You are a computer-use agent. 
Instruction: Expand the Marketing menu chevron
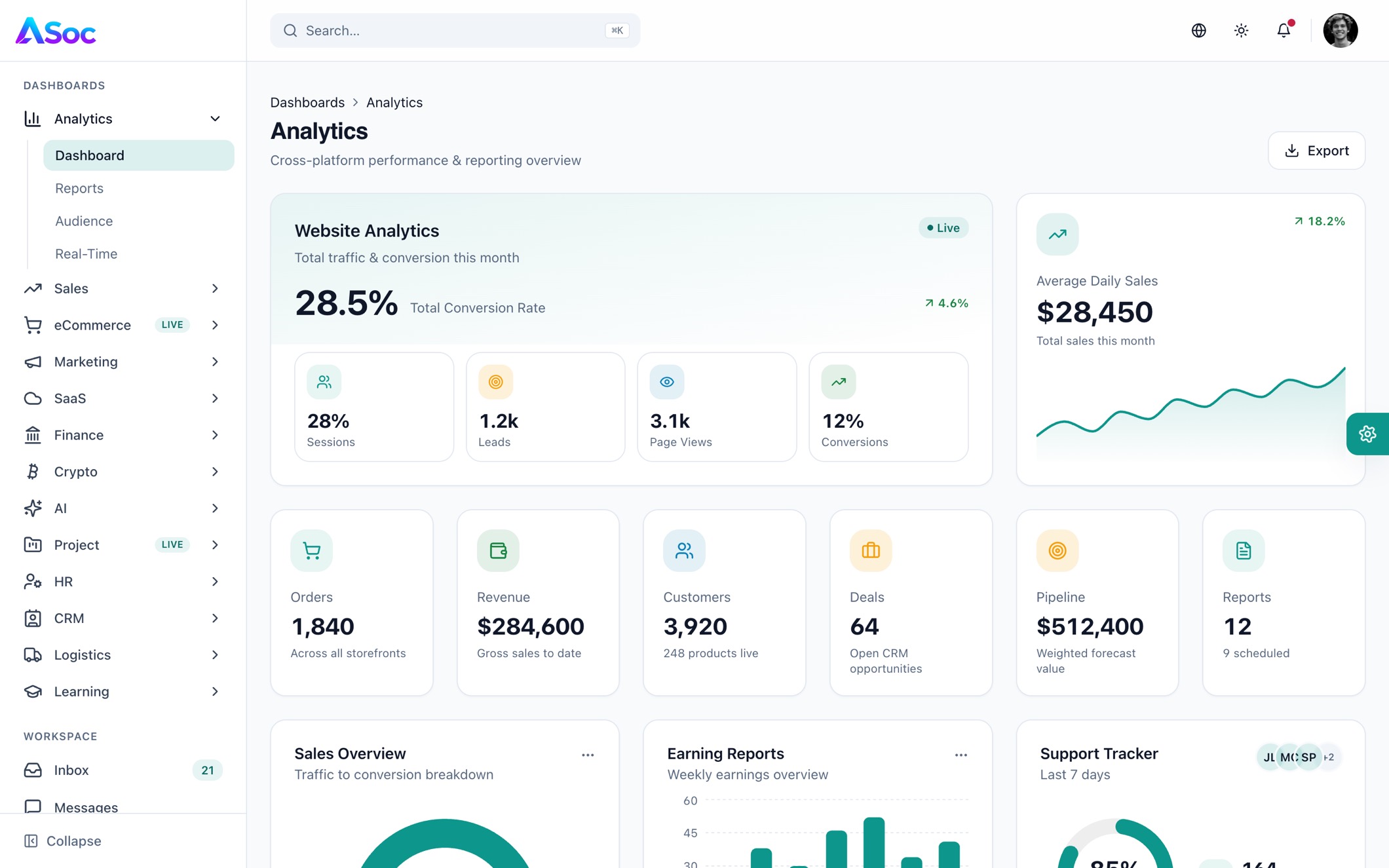215,362
